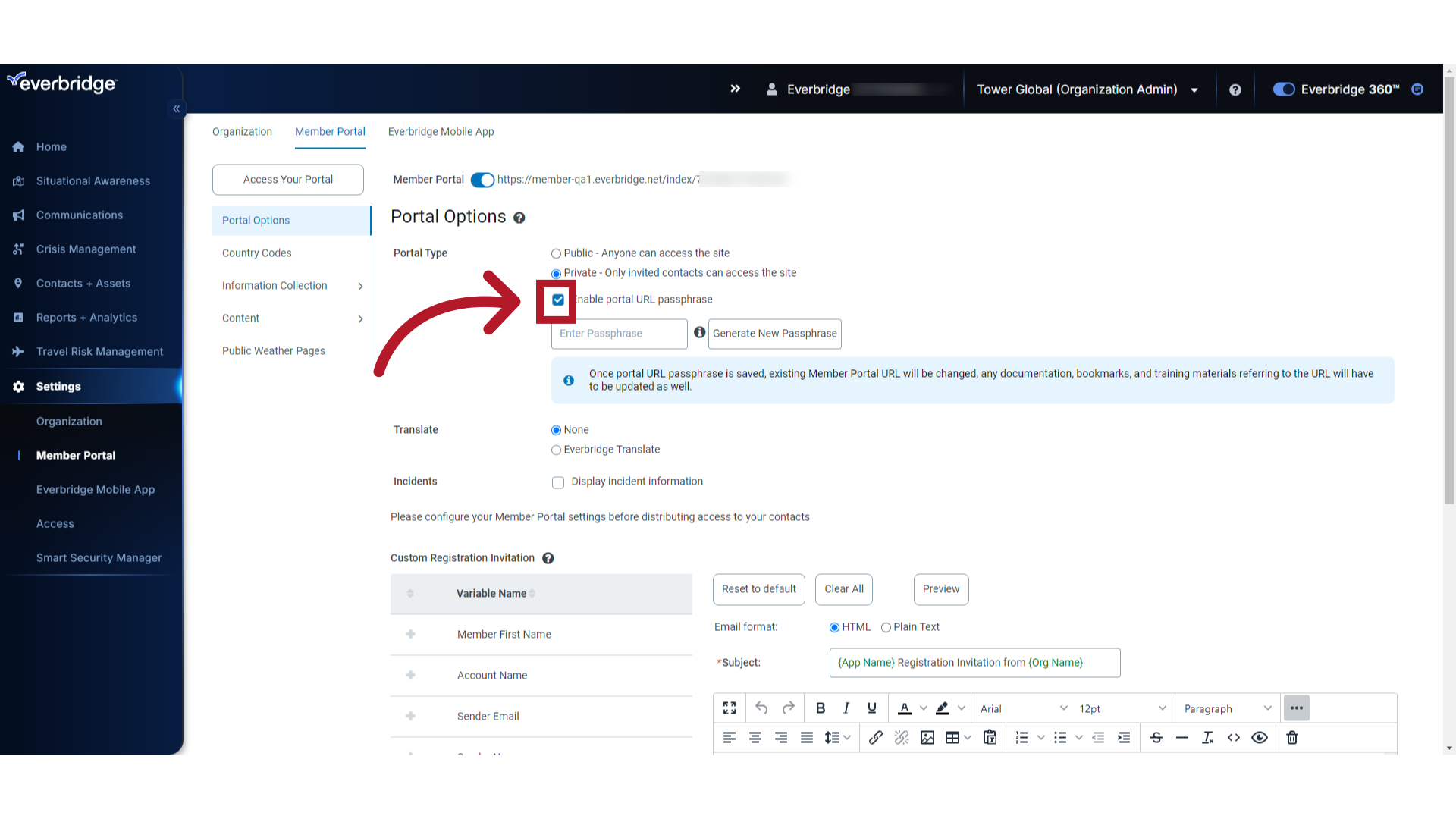
Task: Click the underline formatting icon
Action: pyautogui.click(x=871, y=708)
